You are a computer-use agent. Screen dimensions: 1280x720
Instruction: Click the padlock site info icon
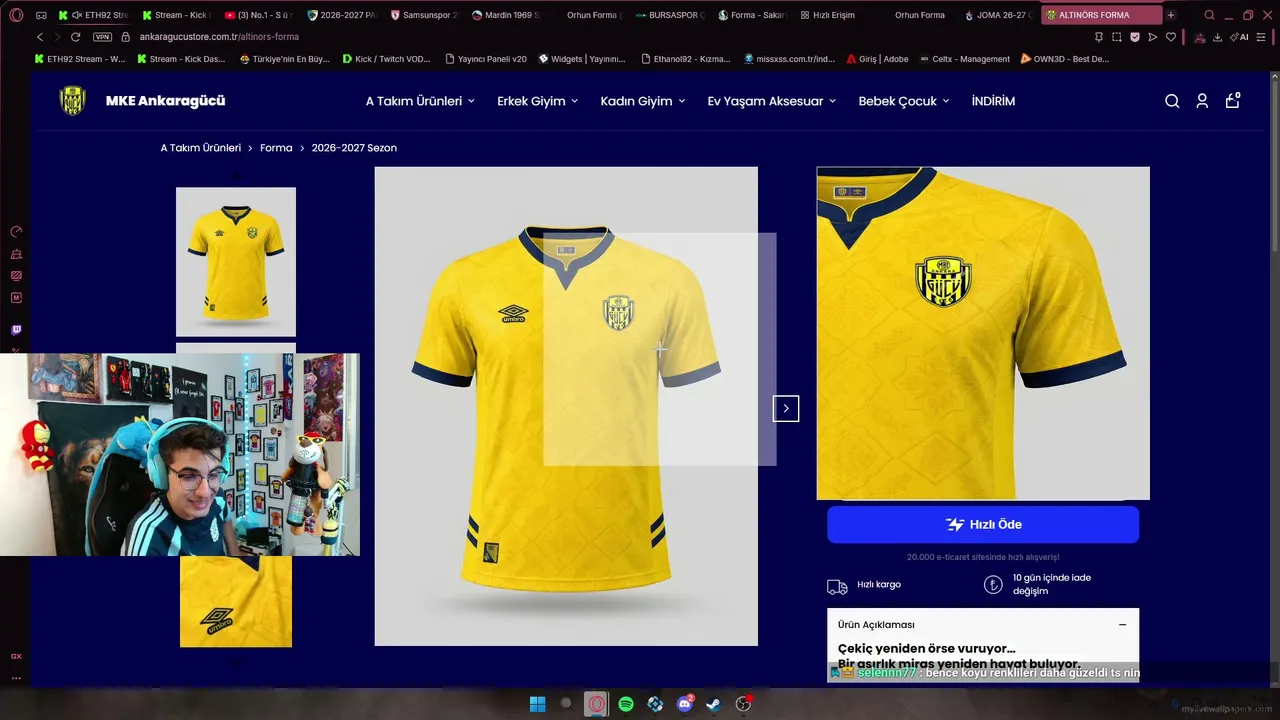point(126,37)
